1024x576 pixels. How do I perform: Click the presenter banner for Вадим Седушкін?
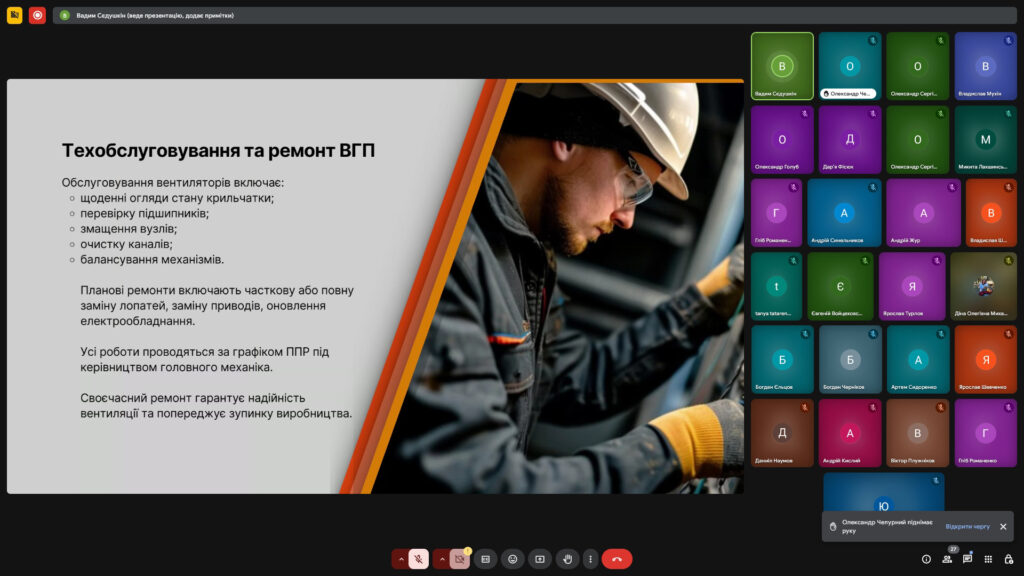click(536, 15)
